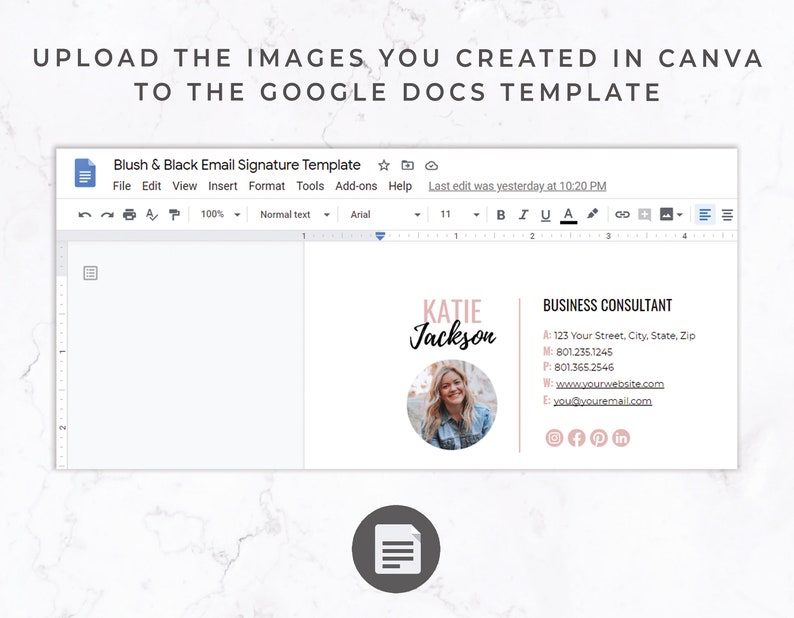This screenshot has width=794, height=618.
Task: Open the you@youremail.com link
Action: (x=603, y=401)
